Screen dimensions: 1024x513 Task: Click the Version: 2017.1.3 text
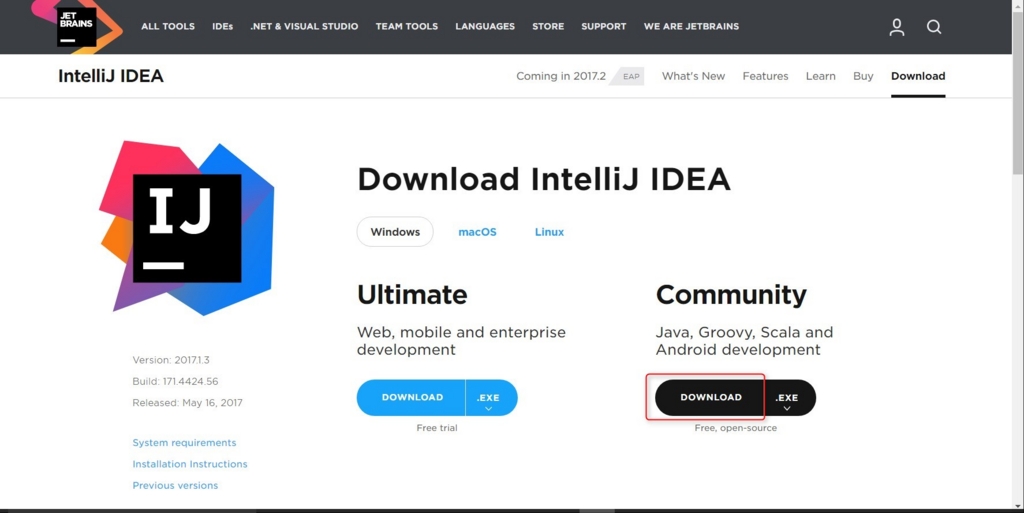pyautogui.click(x=171, y=360)
